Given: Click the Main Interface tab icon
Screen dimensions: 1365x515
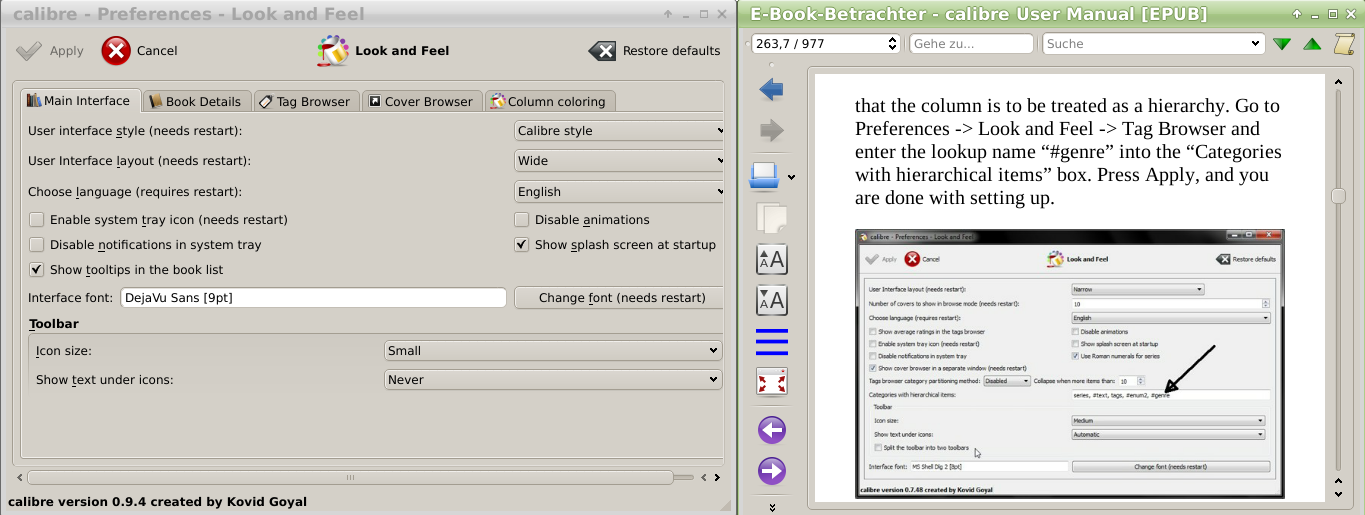Looking at the screenshot, I should 34,101.
